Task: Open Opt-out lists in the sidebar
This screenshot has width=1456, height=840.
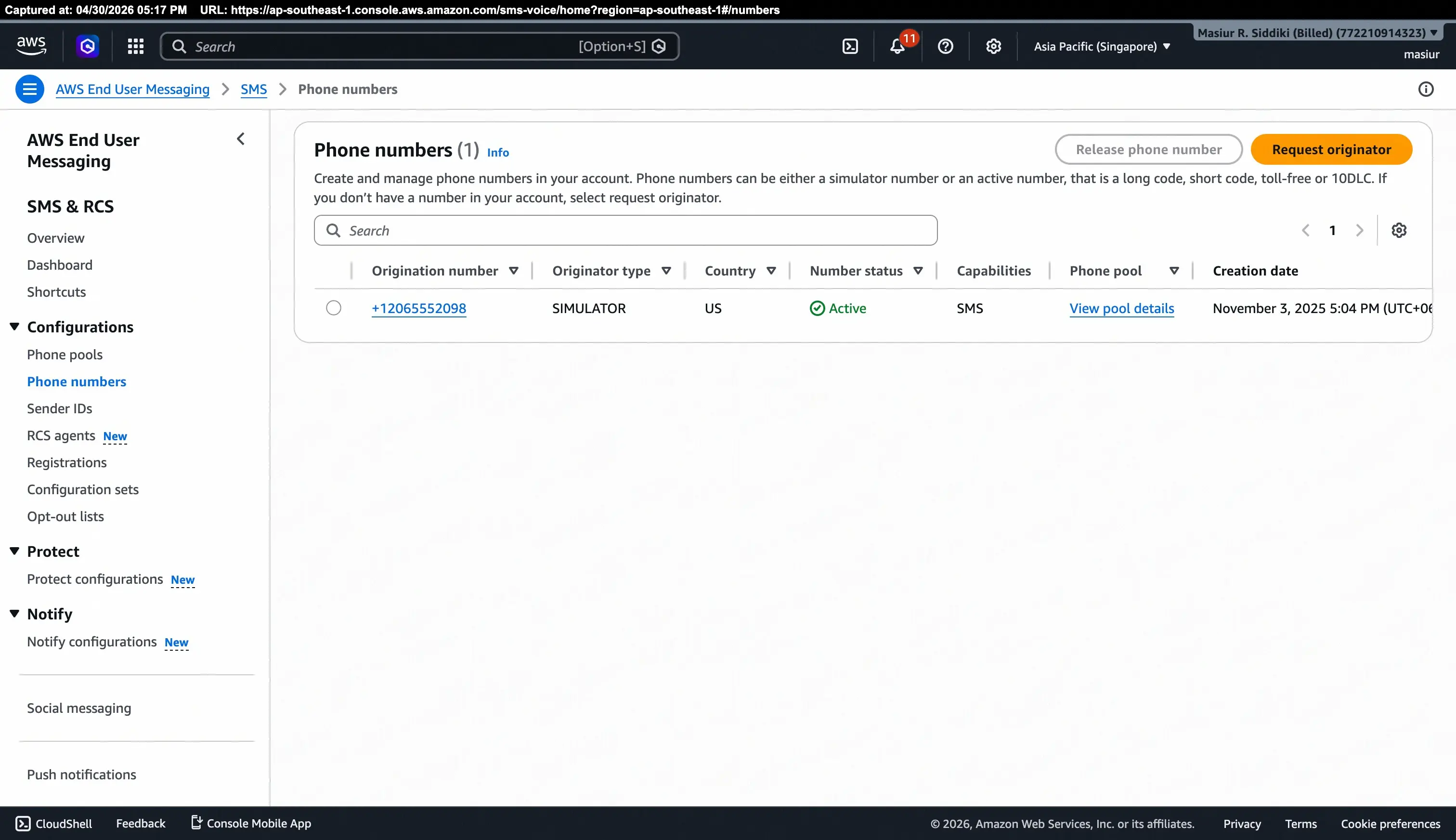Action: [65, 516]
